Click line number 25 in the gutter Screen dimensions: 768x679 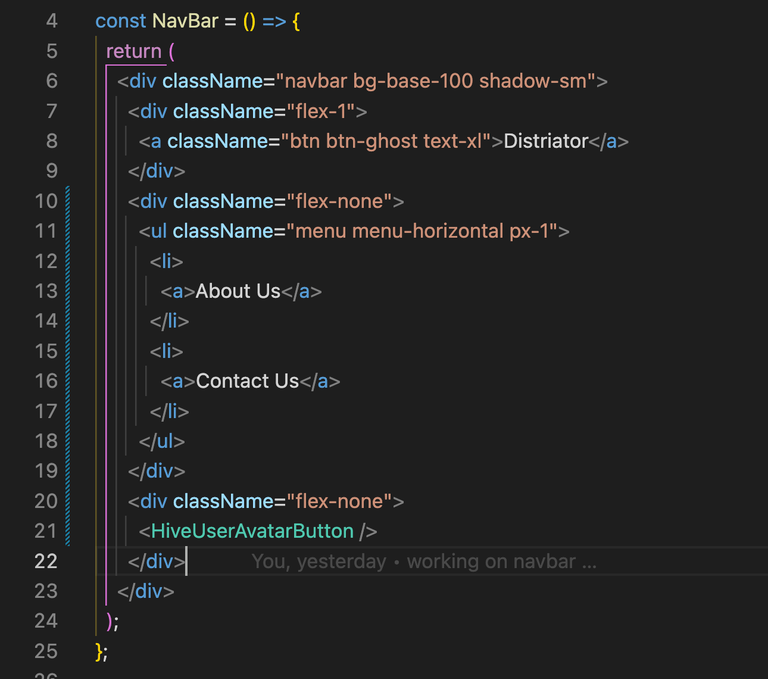(x=46, y=652)
